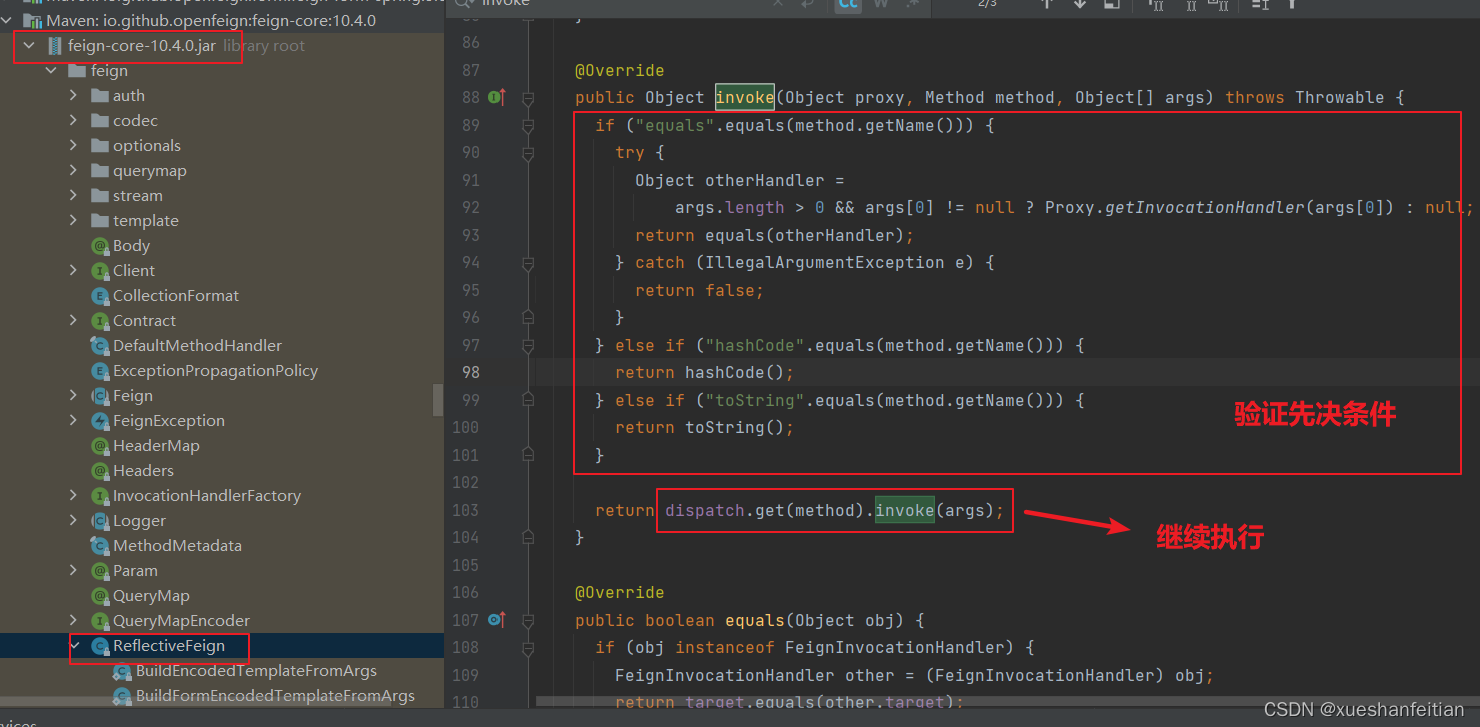Image resolution: width=1480 pixels, height=727 pixels.
Task: Click the overrides-method gutter icon on line 107
Action: [x=496, y=620]
